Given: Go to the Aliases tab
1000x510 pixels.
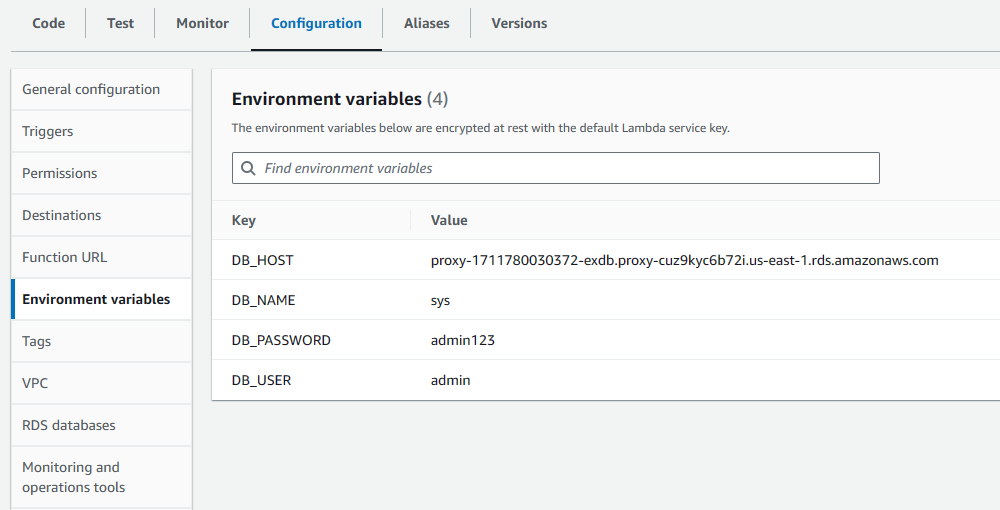Looking at the screenshot, I should point(426,23).
